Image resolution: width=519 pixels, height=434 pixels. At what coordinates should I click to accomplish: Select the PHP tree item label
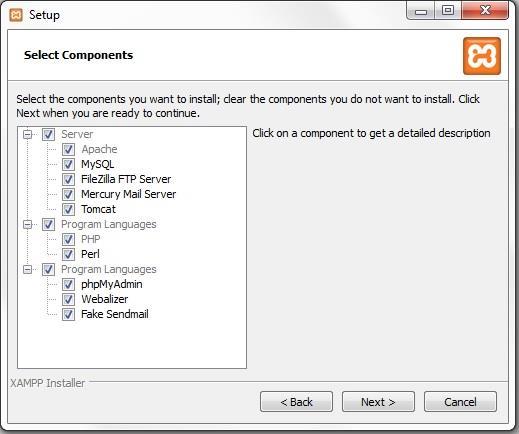[x=91, y=239]
